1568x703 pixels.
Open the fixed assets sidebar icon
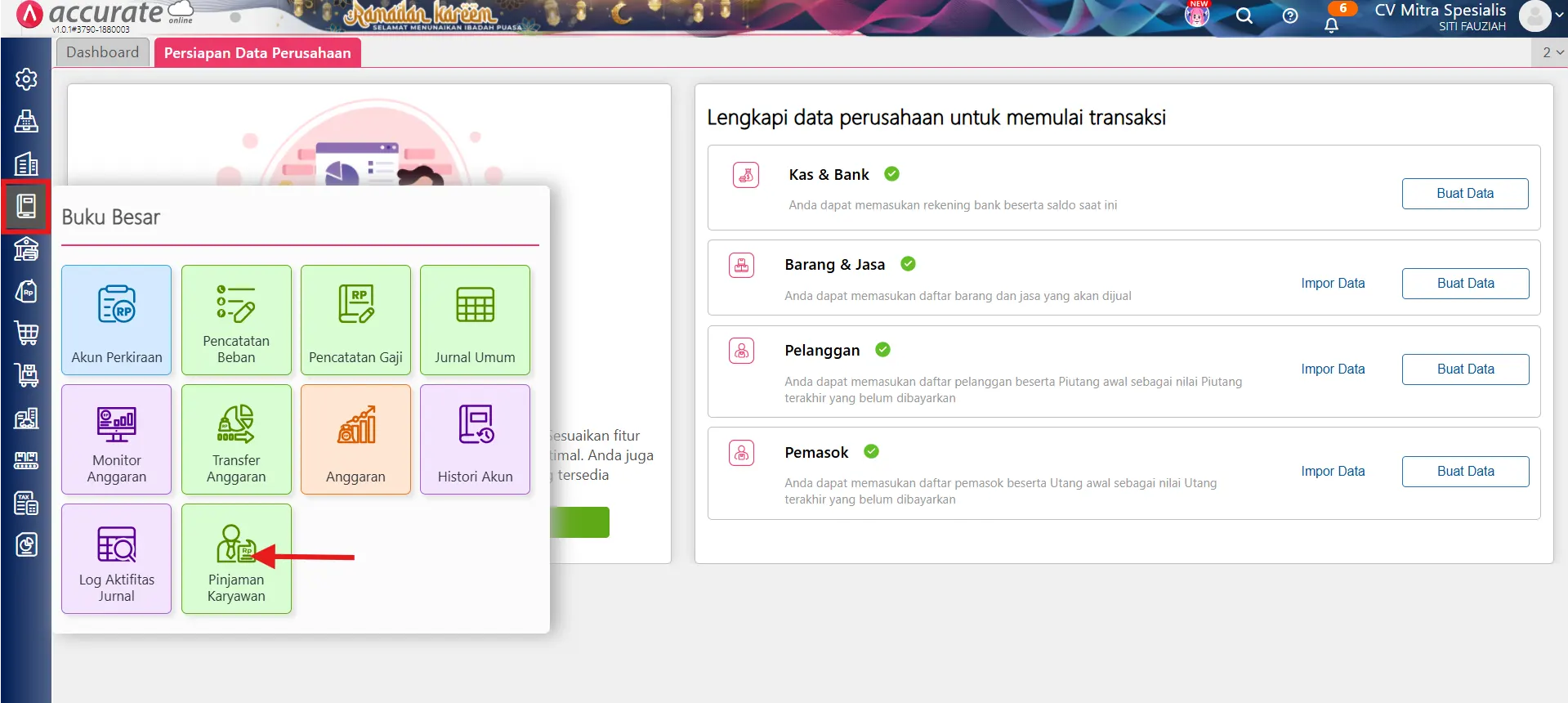(26, 418)
